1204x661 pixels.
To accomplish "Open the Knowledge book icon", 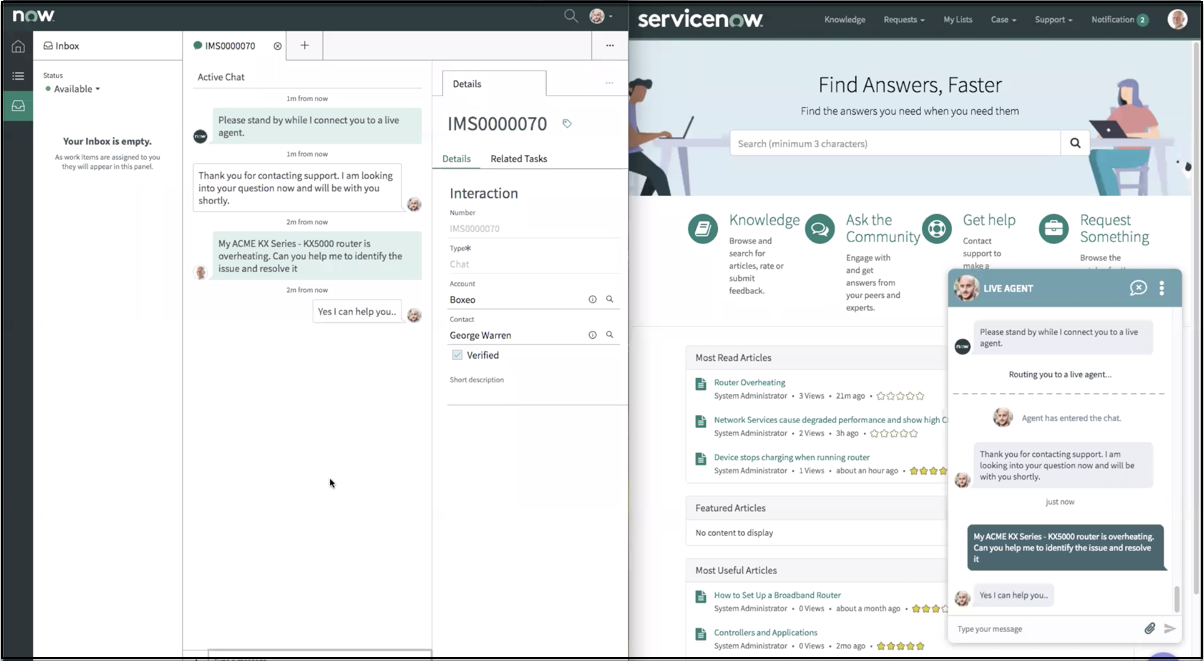I will (x=703, y=228).
